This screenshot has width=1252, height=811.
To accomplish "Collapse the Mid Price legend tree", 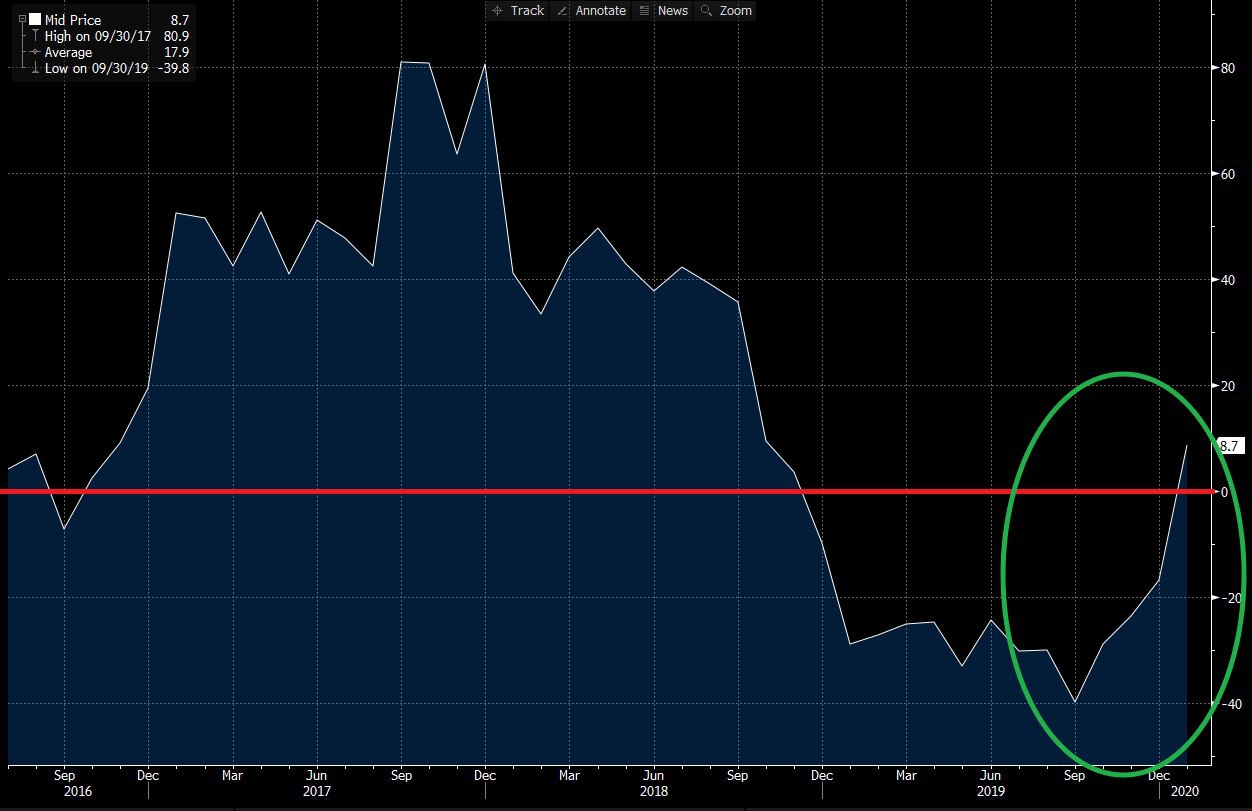I will (x=22, y=20).
